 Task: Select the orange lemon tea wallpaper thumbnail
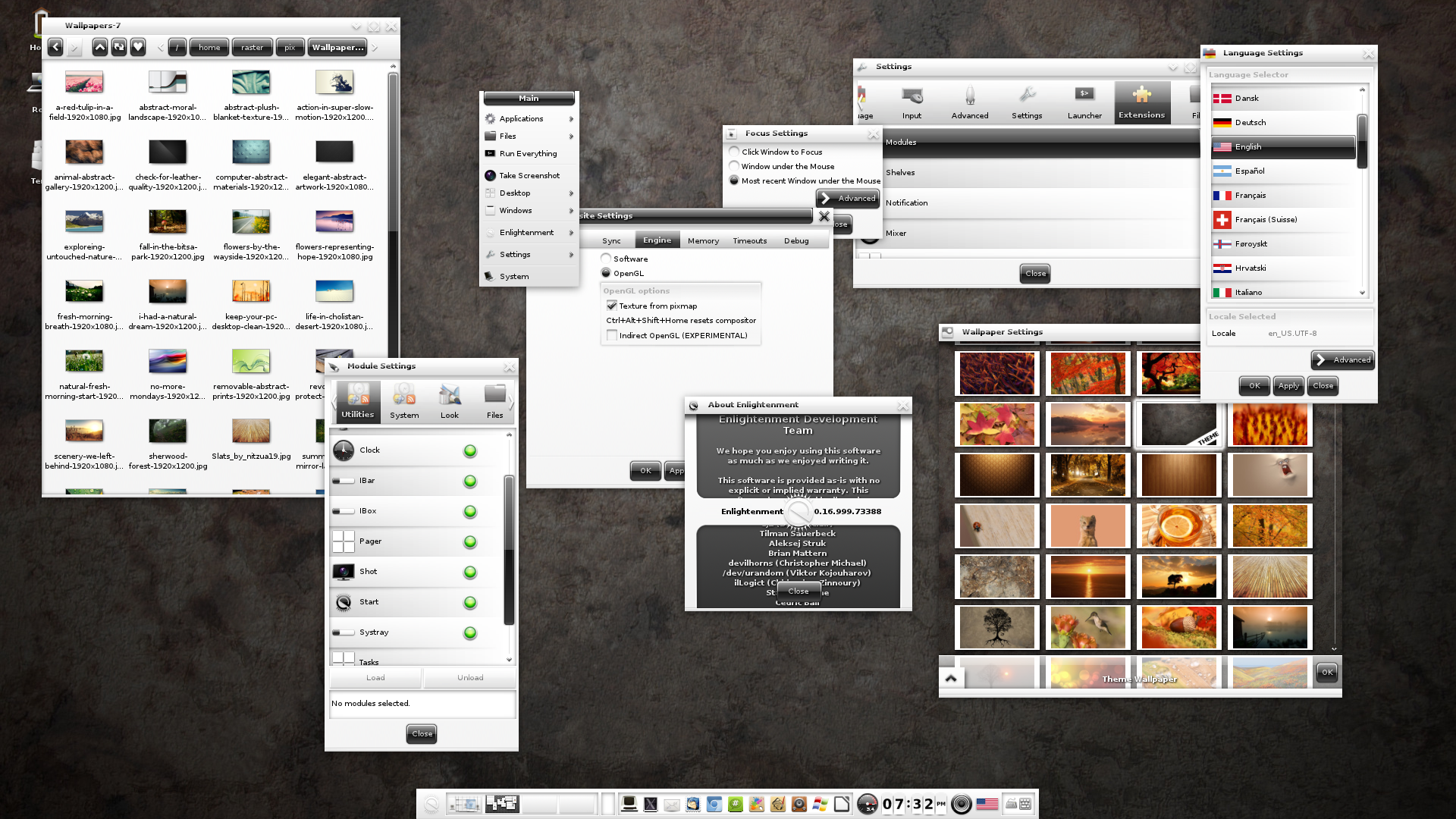click(x=1178, y=526)
